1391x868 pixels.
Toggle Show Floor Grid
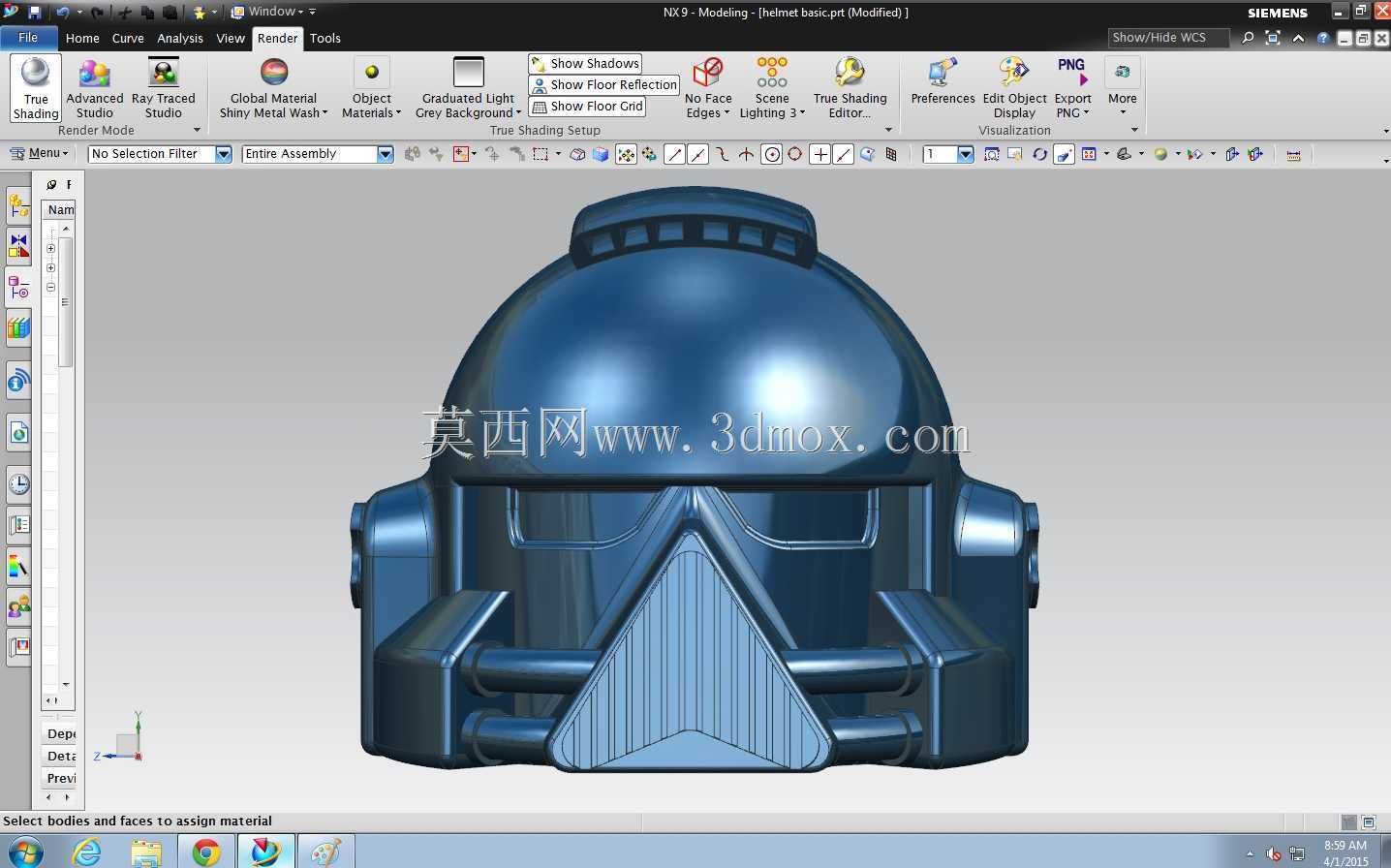[x=588, y=106]
